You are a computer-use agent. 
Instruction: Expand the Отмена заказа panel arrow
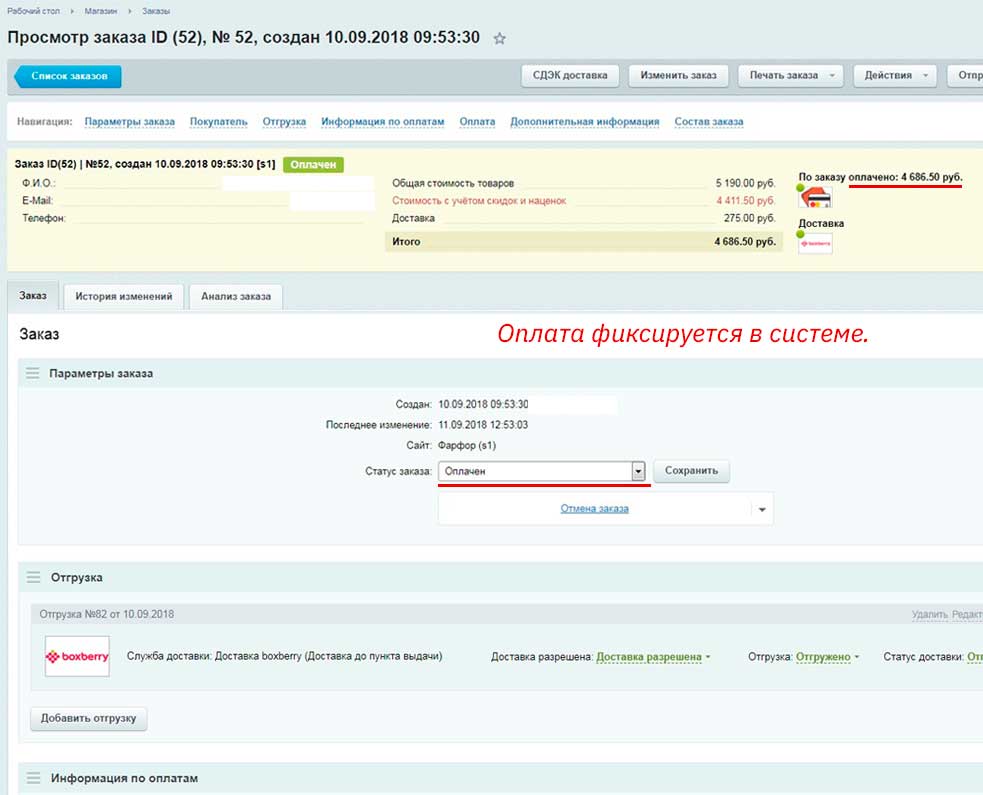762,510
